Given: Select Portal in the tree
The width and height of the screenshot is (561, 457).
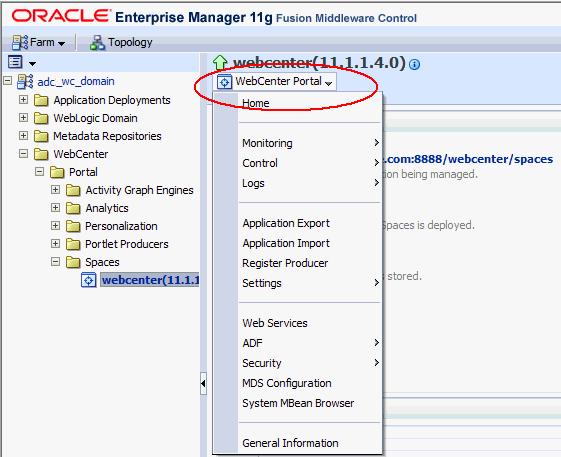Looking at the screenshot, I should click(83, 172).
